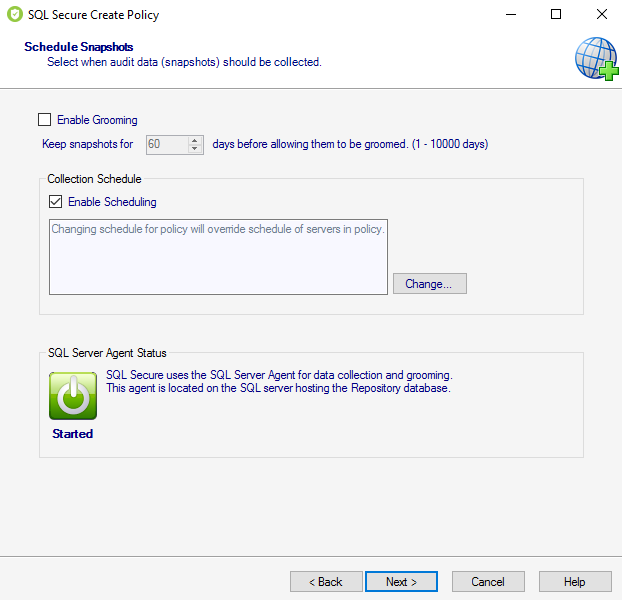This screenshot has height=600, width=622.
Task: Click the '(1 - 10000 days)' range text
Action: 450,144
